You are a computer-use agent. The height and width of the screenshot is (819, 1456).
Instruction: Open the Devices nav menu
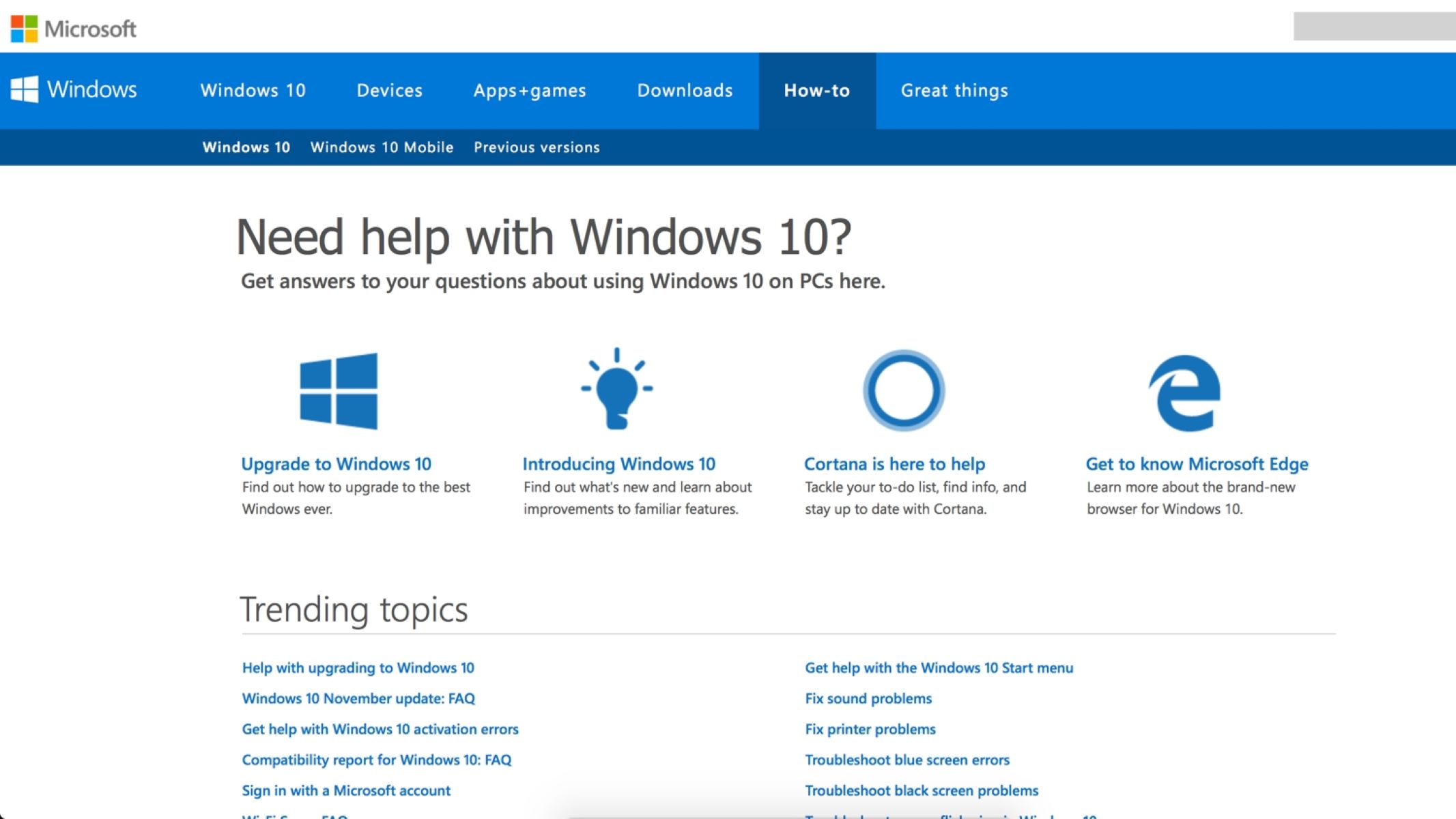tap(390, 90)
